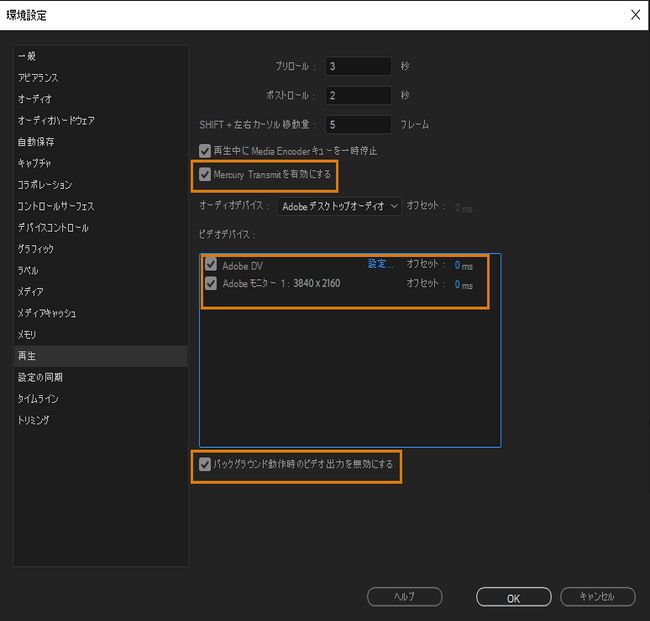Click the ヘルプ button
Viewport: 650px width, 621px height.
coord(405,597)
